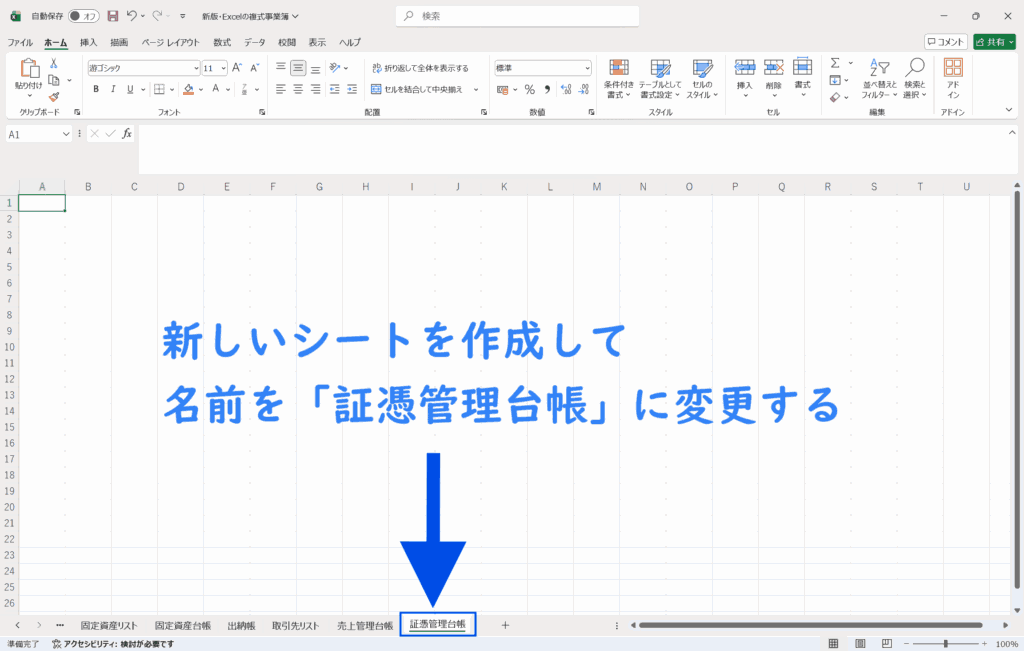Screen dimensions: 1024x651
Task: Toggle italic formatting
Action: tap(113, 89)
